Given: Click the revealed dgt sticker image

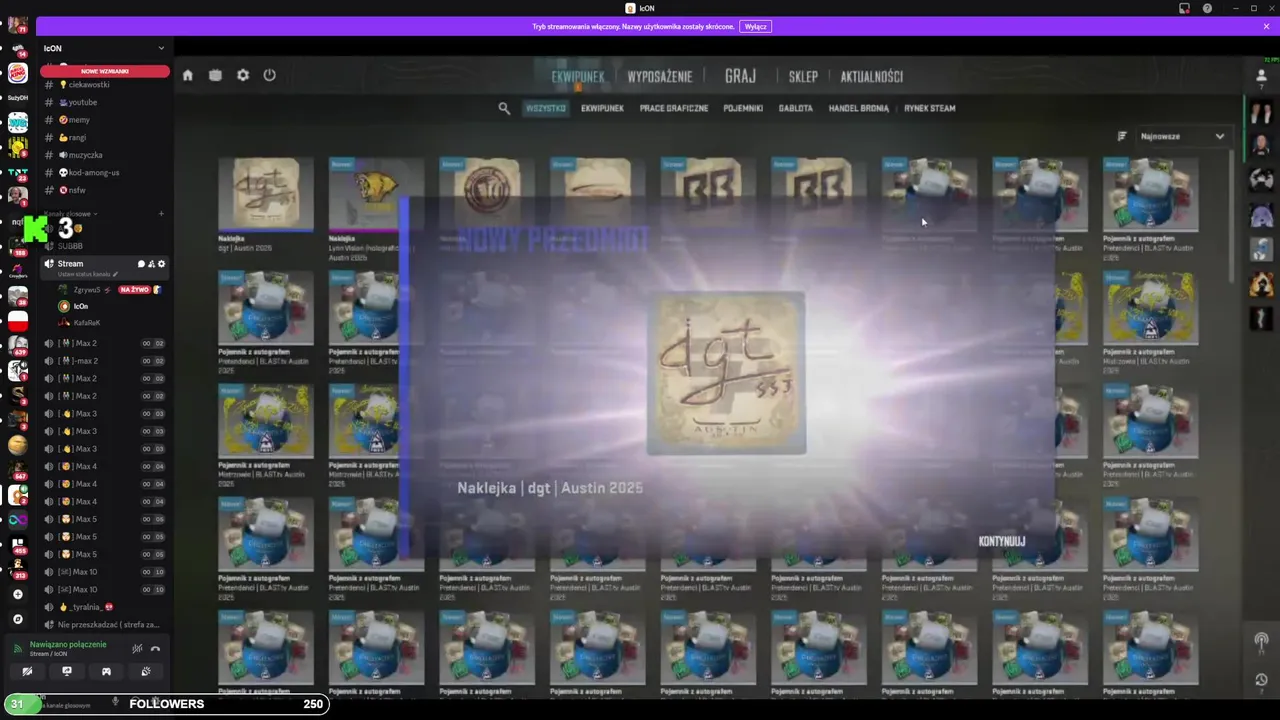Looking at the screenshot, I should coord(726,373).
